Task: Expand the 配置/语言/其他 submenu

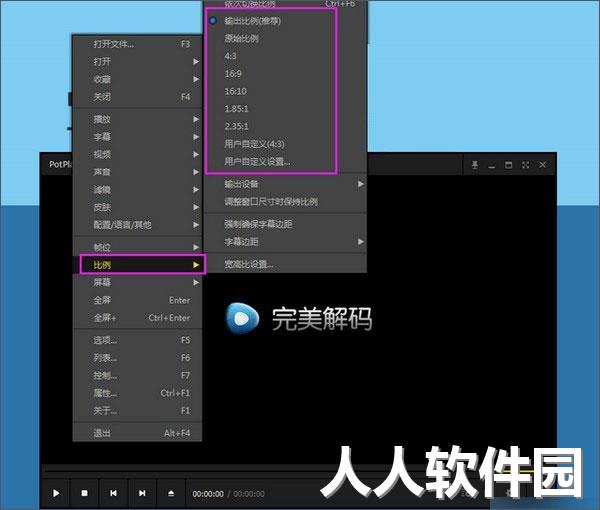Action: (137, 225)
